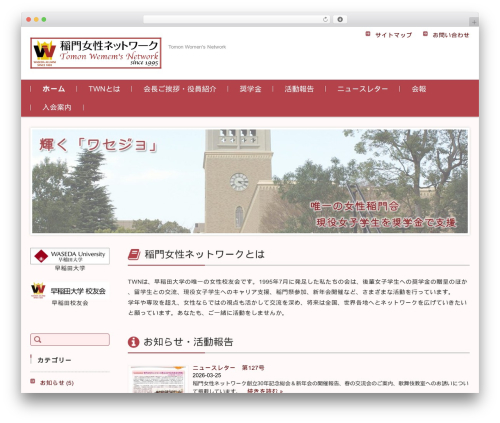Click the カテゴリー sidebar heading

coord(54,360)
